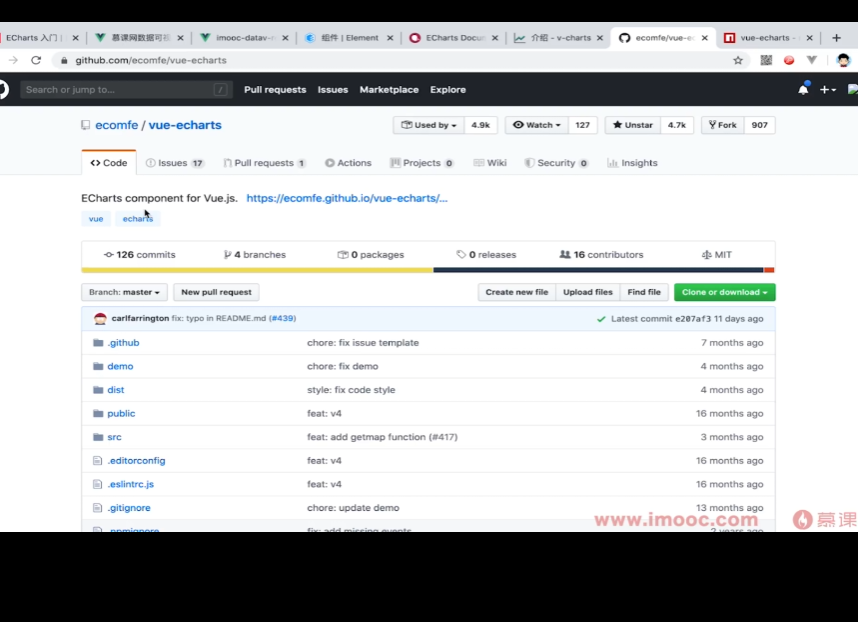858x622 pixels.
Task: Toggle Unstar on the repository
Action: point(633,125)
